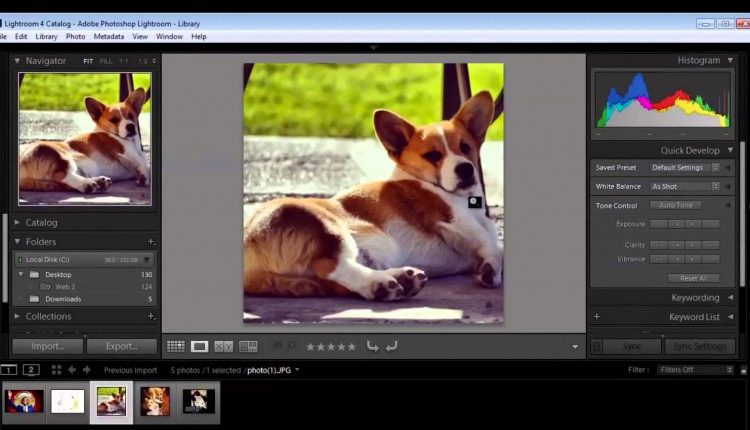Open the Saved Preset Default Settings dropdown

pos(684,167)
